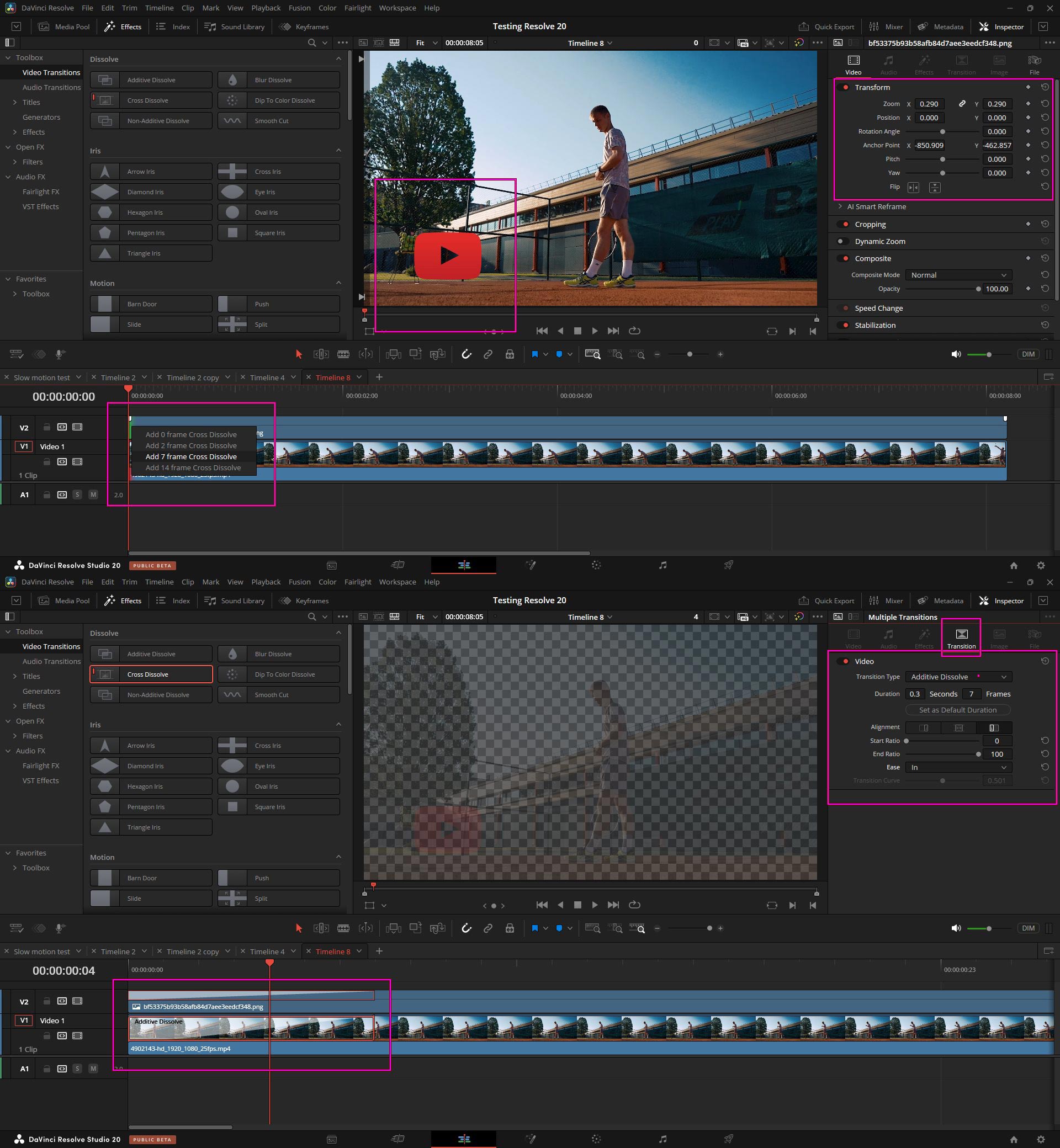Screen dimensions: 1060x1148
Task: Open the Ease dropdown showing In
Action: pyautogui.click(x=958, y=767)
